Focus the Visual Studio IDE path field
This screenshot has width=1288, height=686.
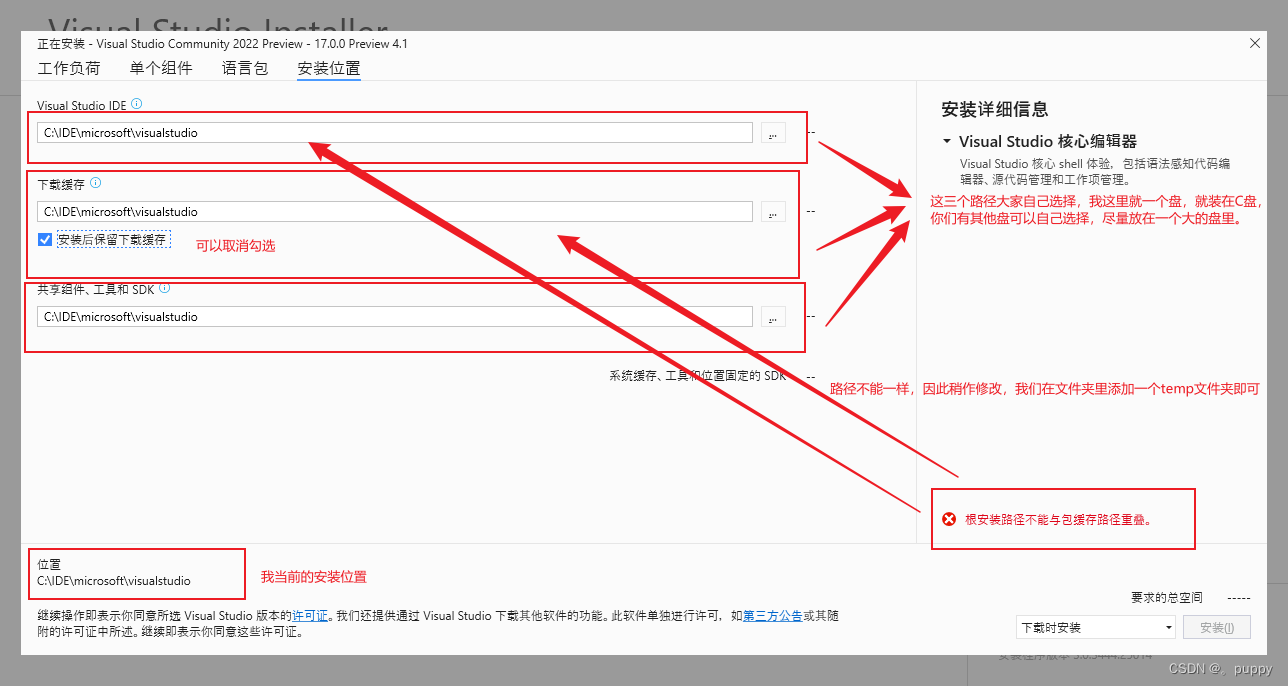pos(395,132)
